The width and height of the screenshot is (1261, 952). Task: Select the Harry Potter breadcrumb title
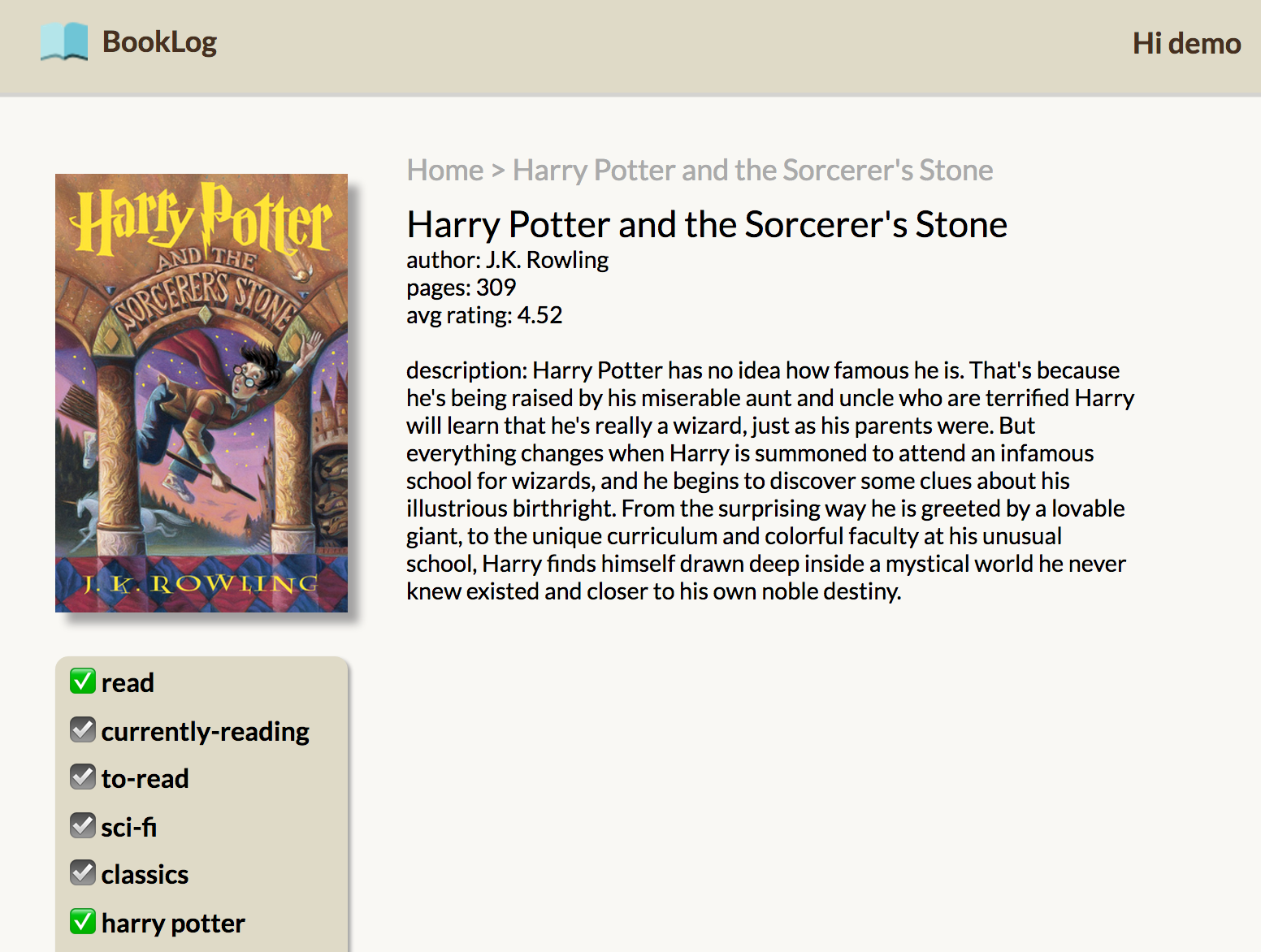752,170
